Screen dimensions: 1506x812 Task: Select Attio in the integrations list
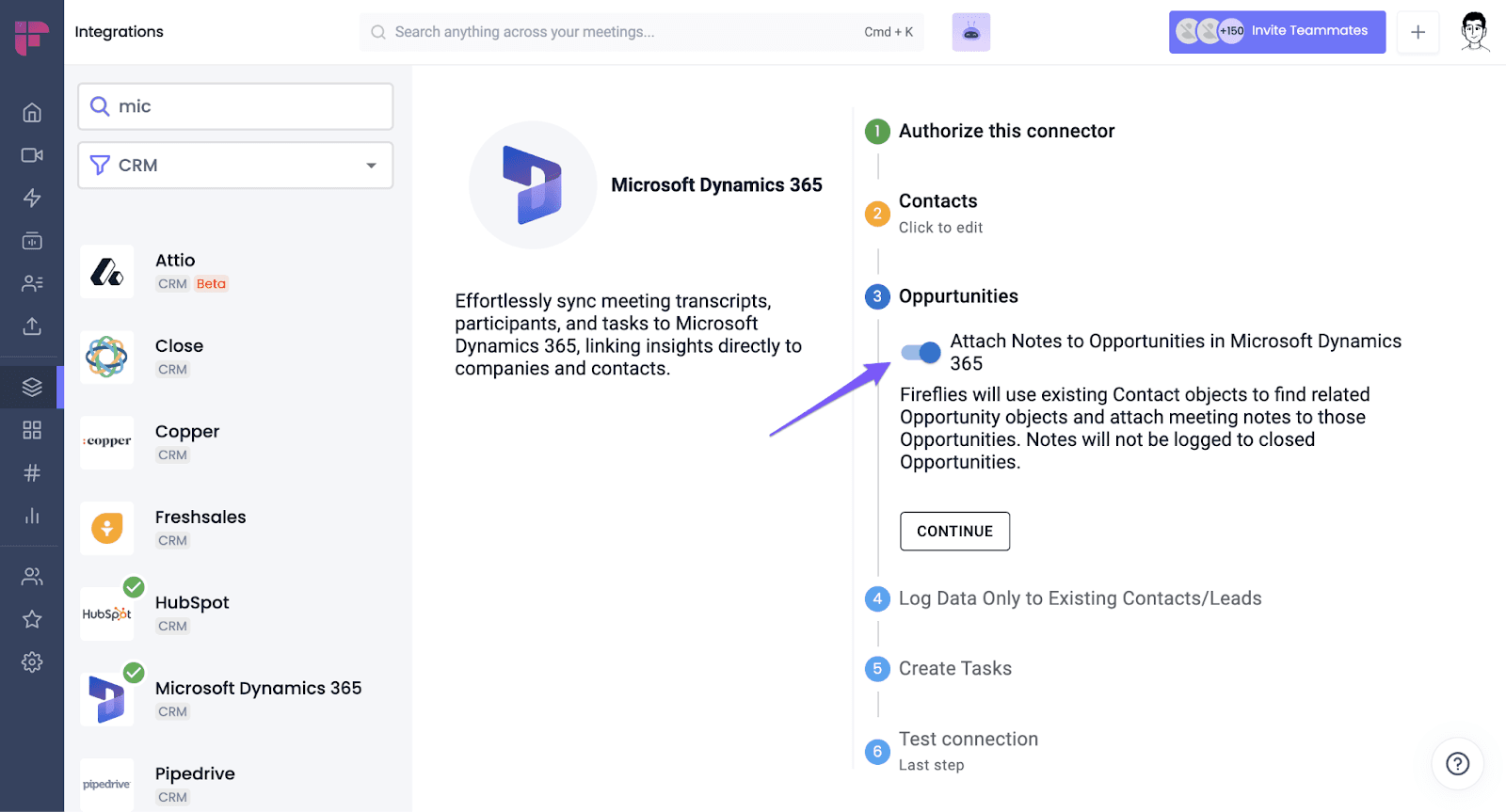click(235, 272)
